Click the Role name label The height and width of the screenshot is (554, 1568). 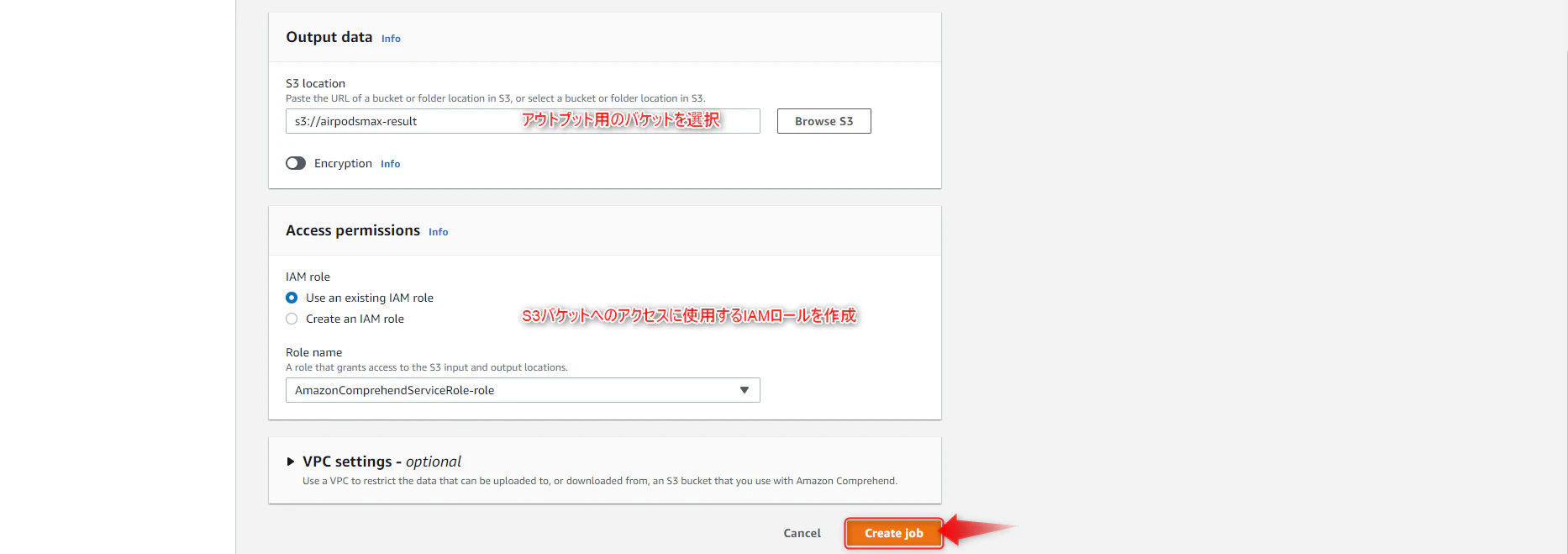click(313, 352)
